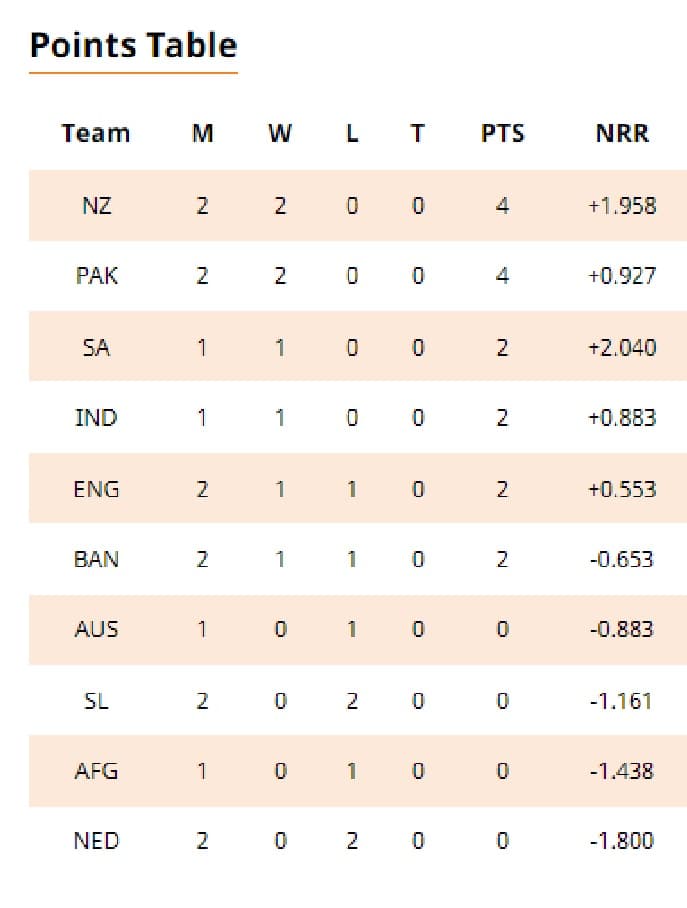Click the W (wins) column header
Screen dimensions: 687x908
click(280, 133)
